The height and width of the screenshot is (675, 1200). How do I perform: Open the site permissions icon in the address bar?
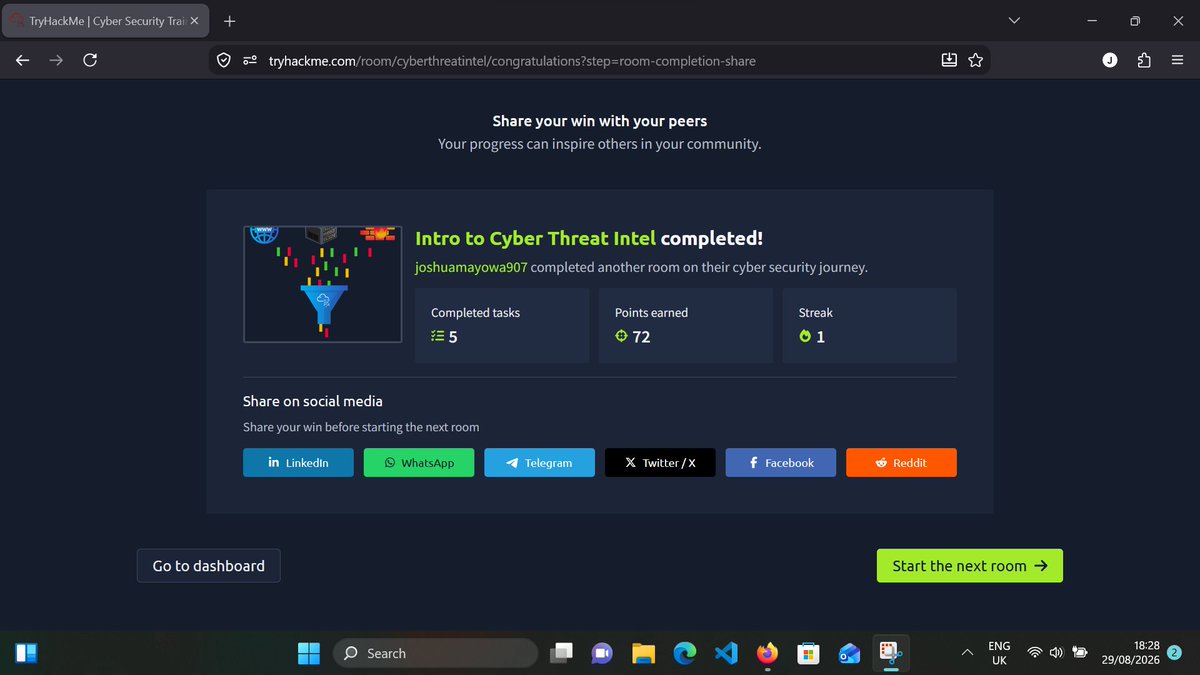coord(250,61)
